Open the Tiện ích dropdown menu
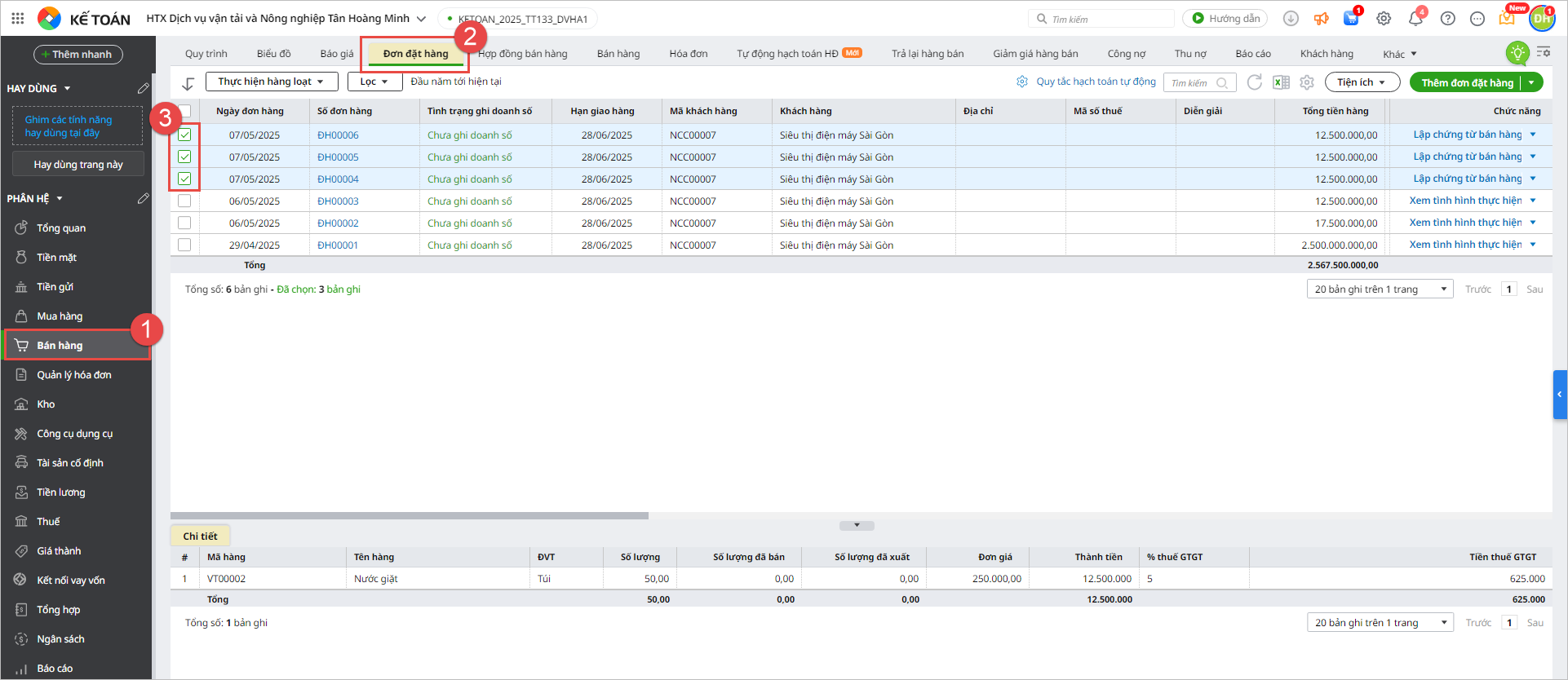 tap(1362, 82)
